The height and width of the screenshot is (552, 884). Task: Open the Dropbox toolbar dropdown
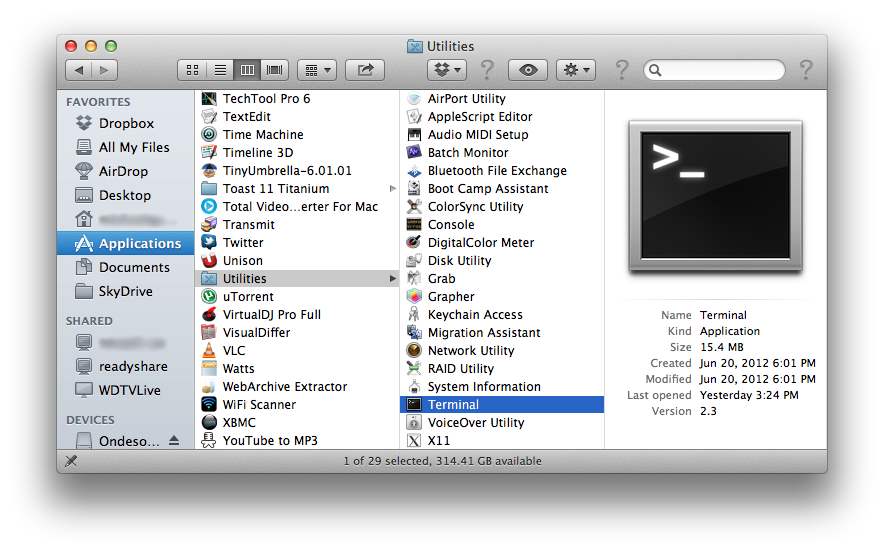[446, 70]
